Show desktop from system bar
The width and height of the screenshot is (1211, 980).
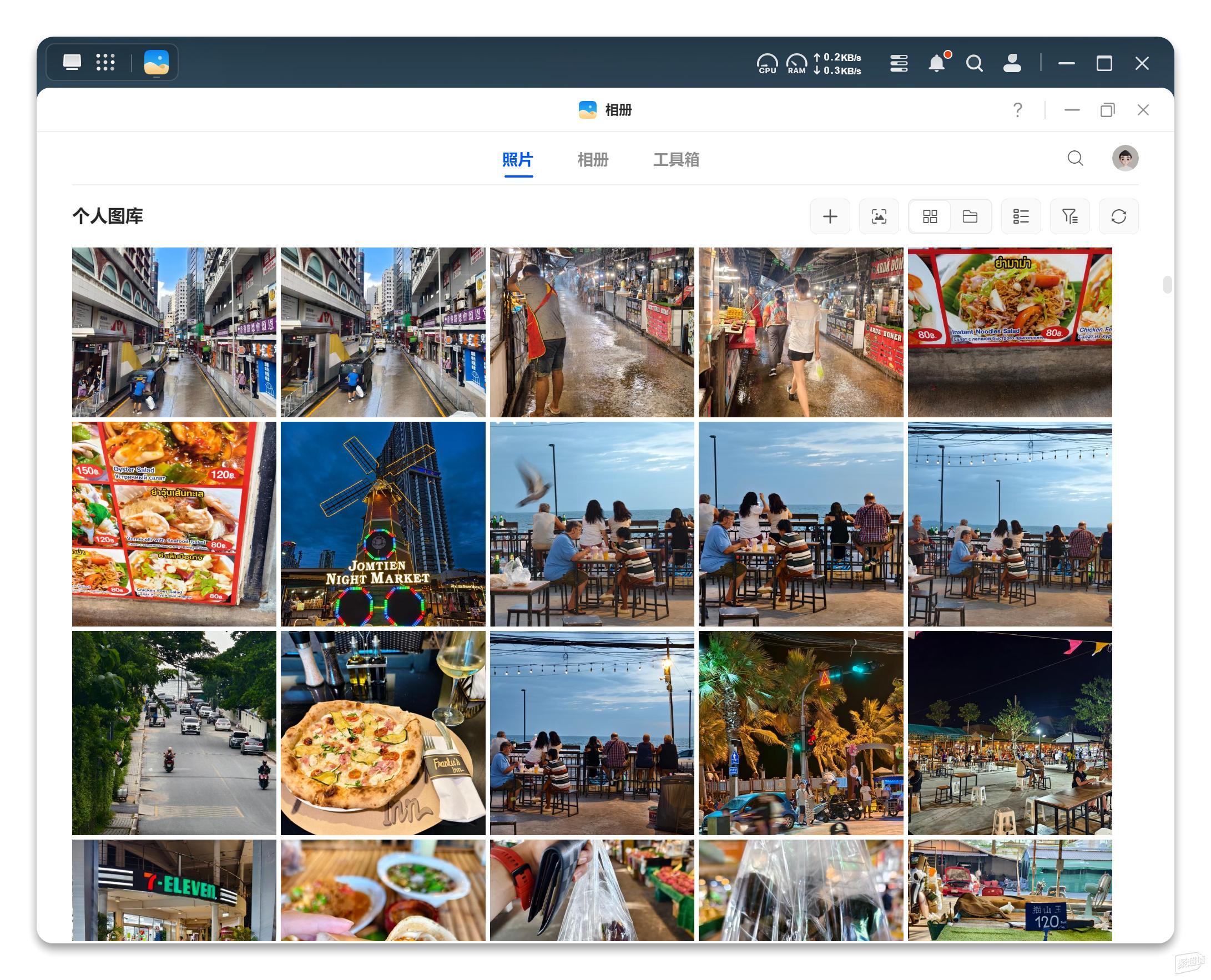click(72, 62)
